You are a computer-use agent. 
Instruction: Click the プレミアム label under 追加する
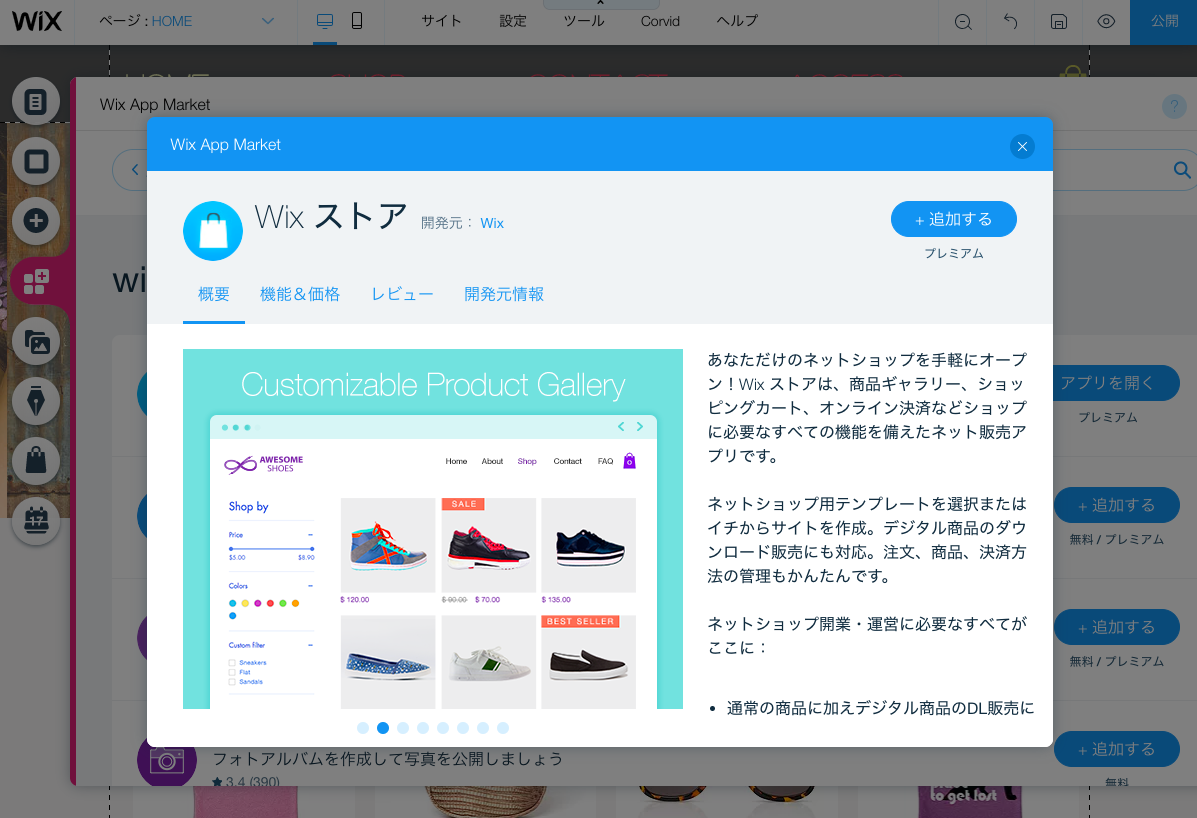click(x=953, y=253)
